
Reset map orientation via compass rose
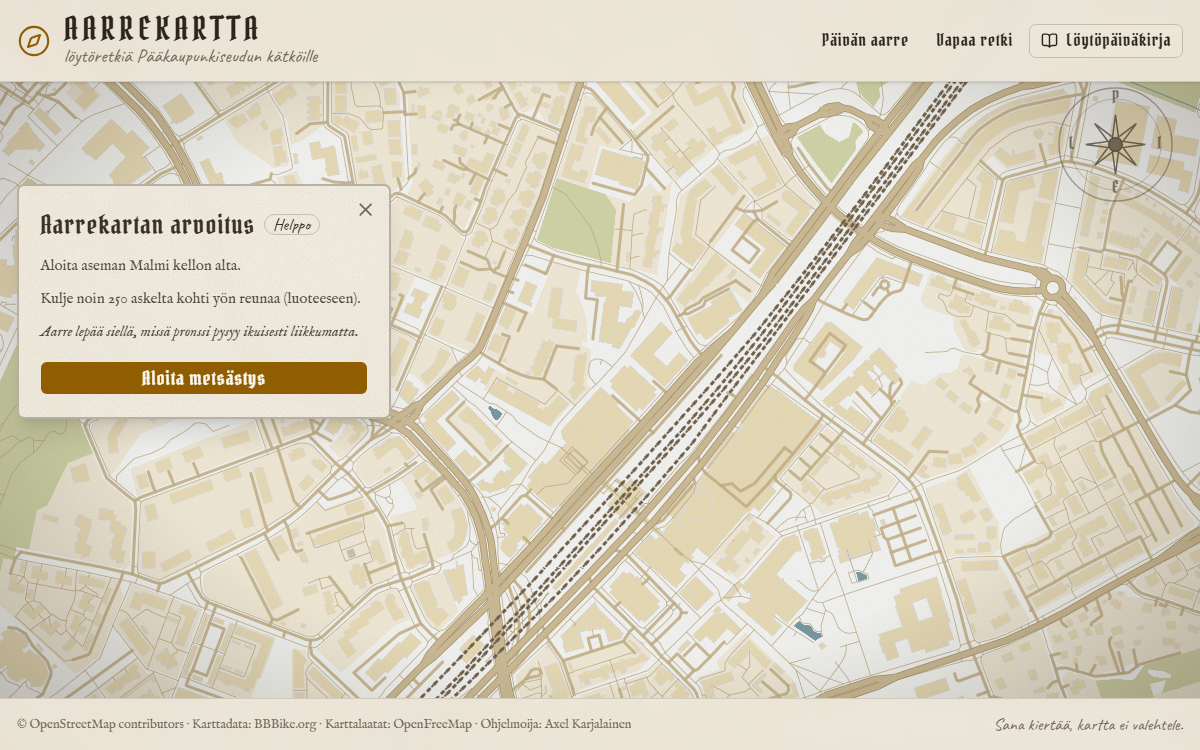[1115, 143]
